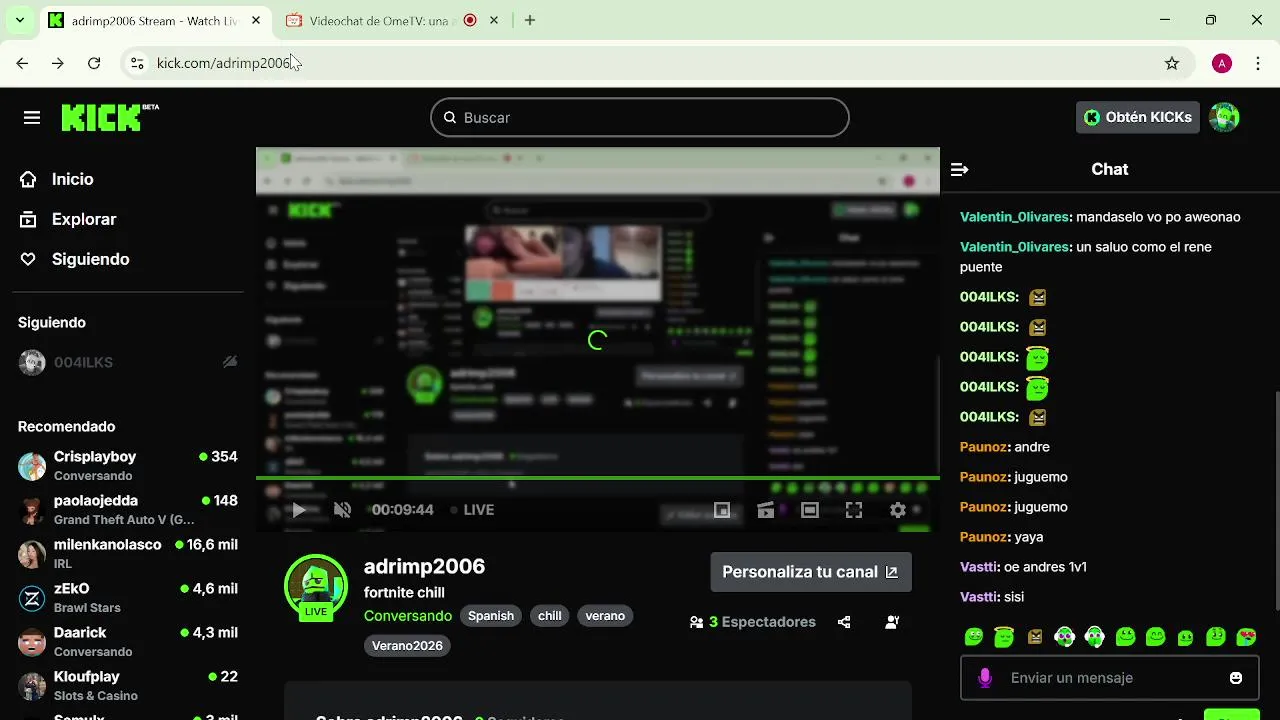Open paolaojedda recommended channel
Image resolution: width=1280 pixels, height=720 pixels.
(128, 509)
